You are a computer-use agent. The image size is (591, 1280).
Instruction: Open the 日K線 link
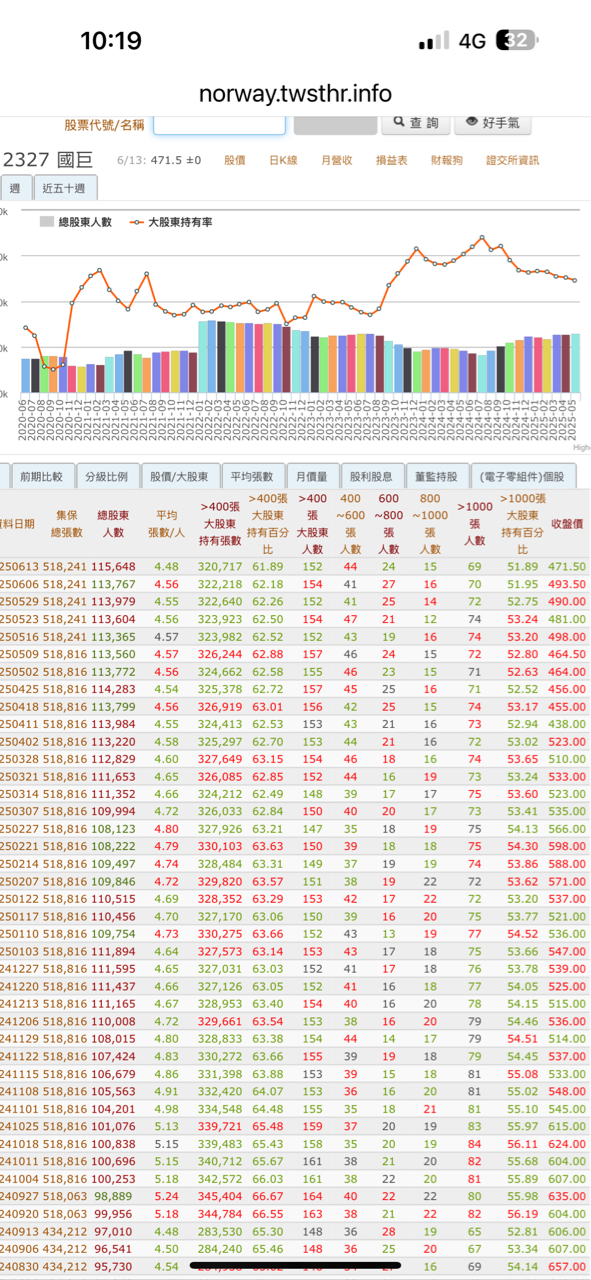283,160
